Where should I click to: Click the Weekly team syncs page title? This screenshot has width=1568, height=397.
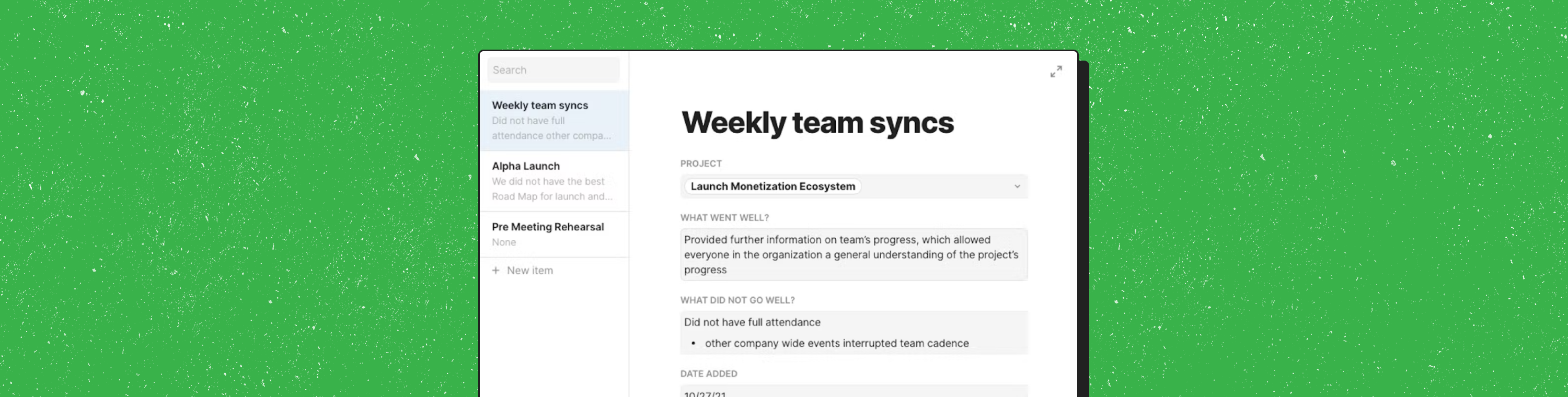[817, 123]
